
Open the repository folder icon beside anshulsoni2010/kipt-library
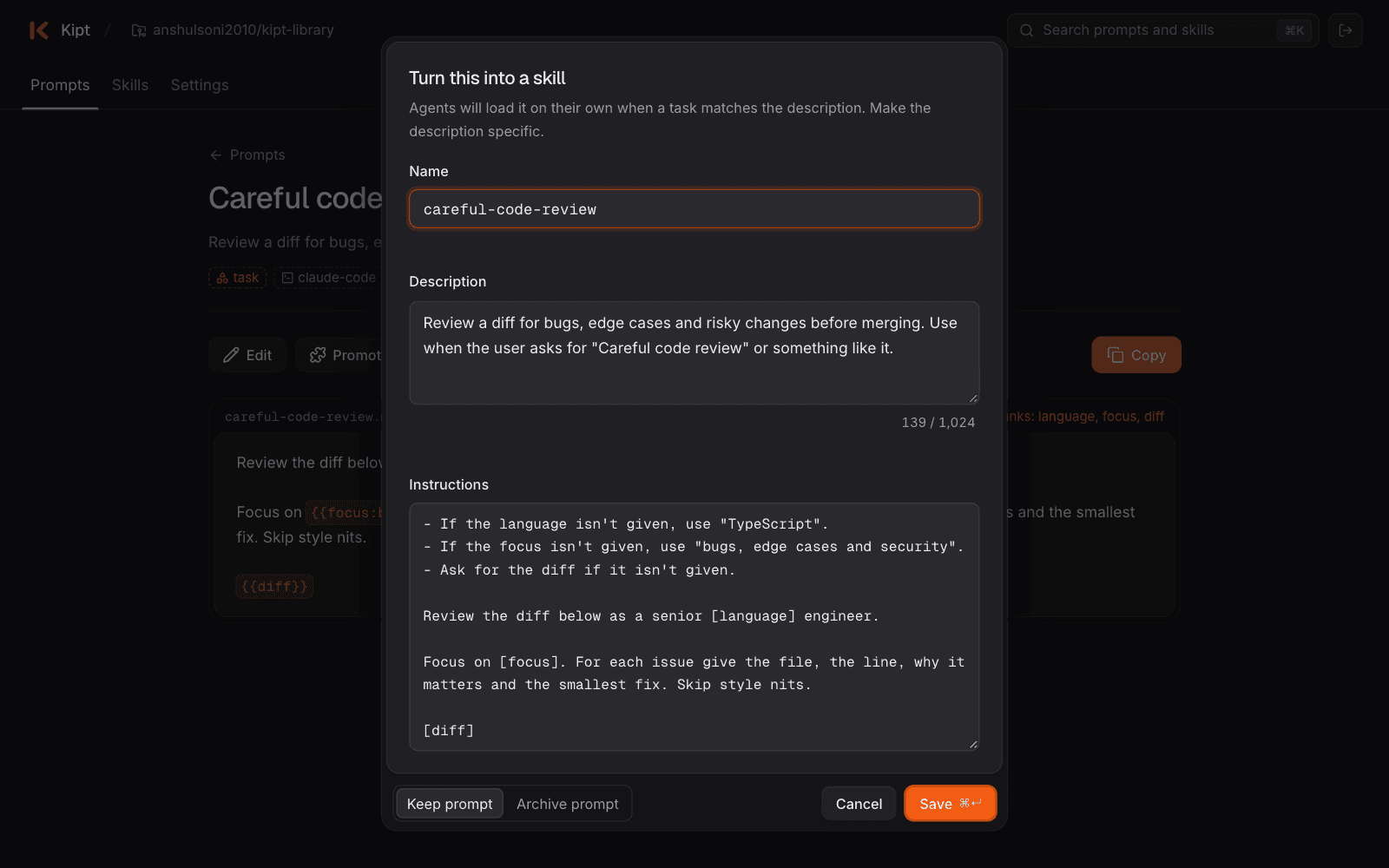pyautogui.click(x=139, y=30)
